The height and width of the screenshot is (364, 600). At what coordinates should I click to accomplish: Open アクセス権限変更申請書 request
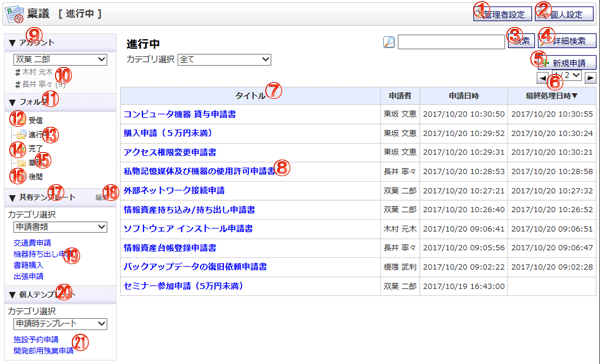tap(170, 152)
